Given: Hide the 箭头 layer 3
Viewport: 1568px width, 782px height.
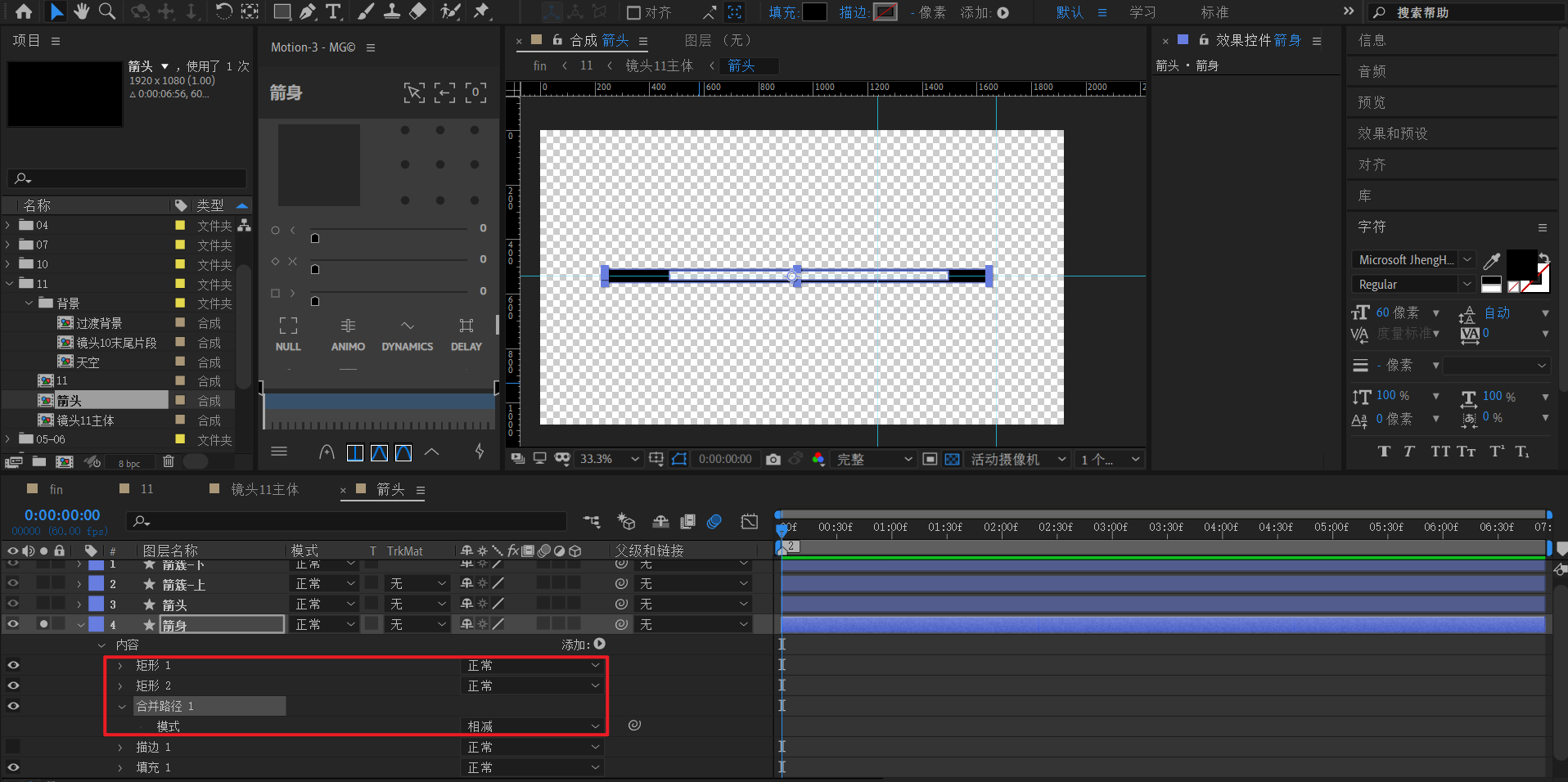Looking at the screenshot, I should coord(13,604).
